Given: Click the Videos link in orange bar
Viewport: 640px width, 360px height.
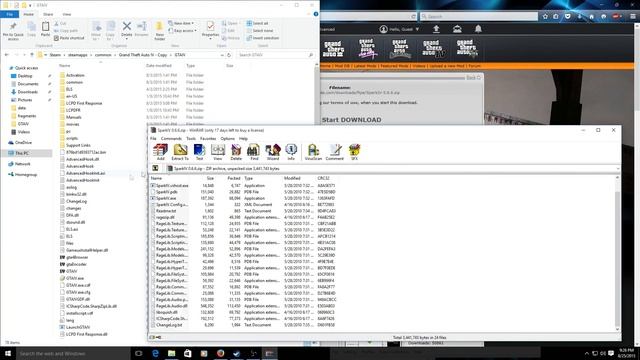Looking at the screenshot, I should 419,66.
